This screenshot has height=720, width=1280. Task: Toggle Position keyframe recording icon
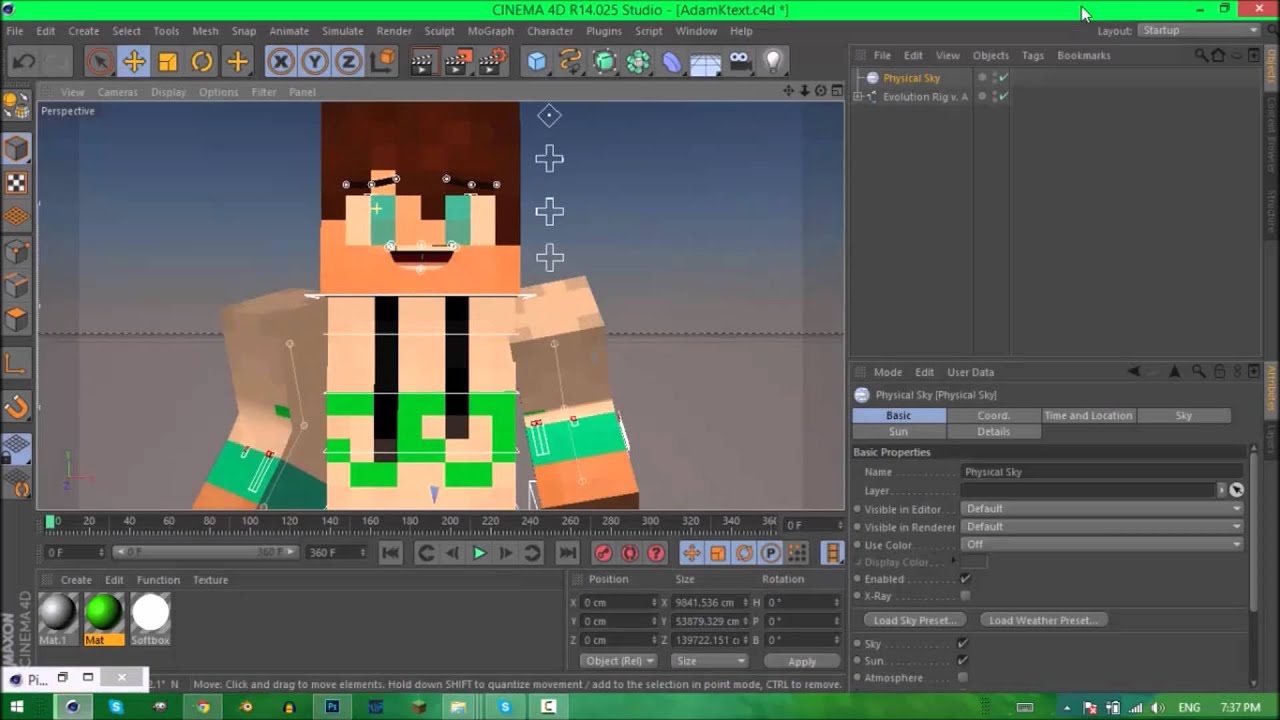(x=692, y=553)
